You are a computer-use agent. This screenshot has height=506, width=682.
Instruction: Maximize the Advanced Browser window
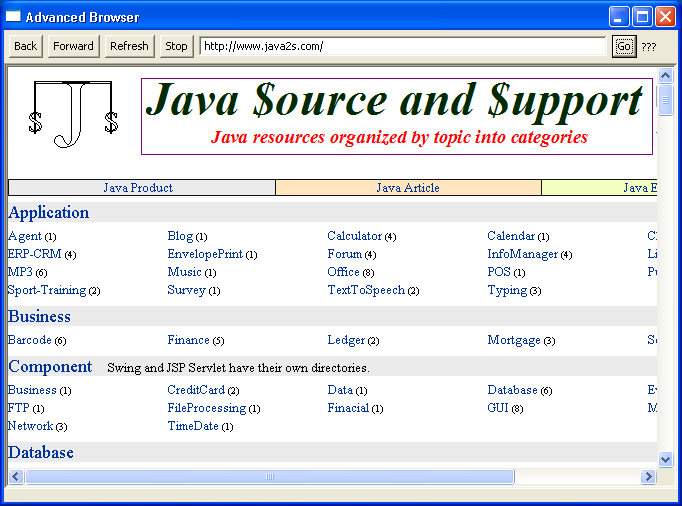point(642,17)
